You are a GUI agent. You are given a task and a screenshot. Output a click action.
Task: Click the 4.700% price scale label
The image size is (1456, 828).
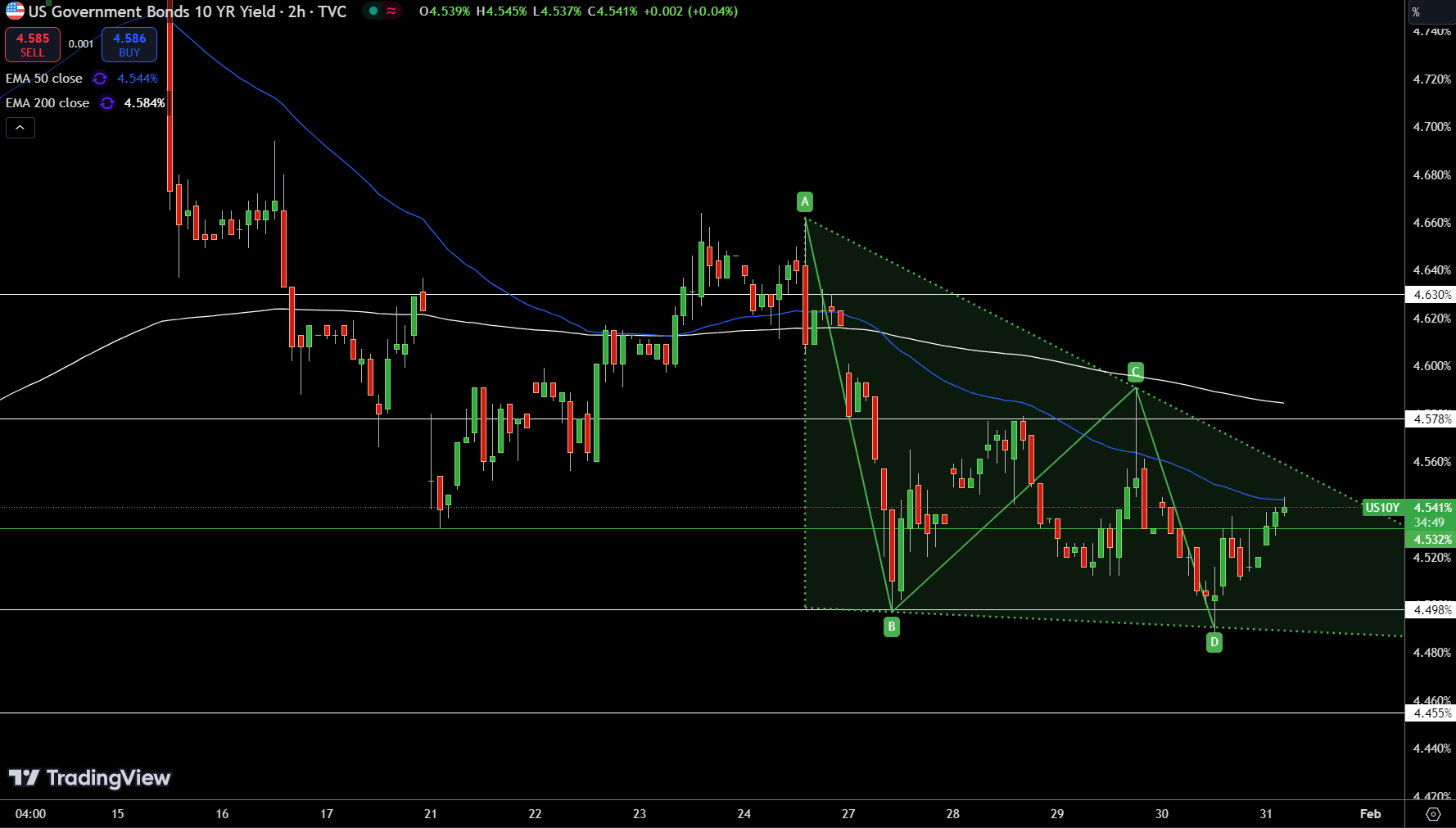(x=1431, y=127)
